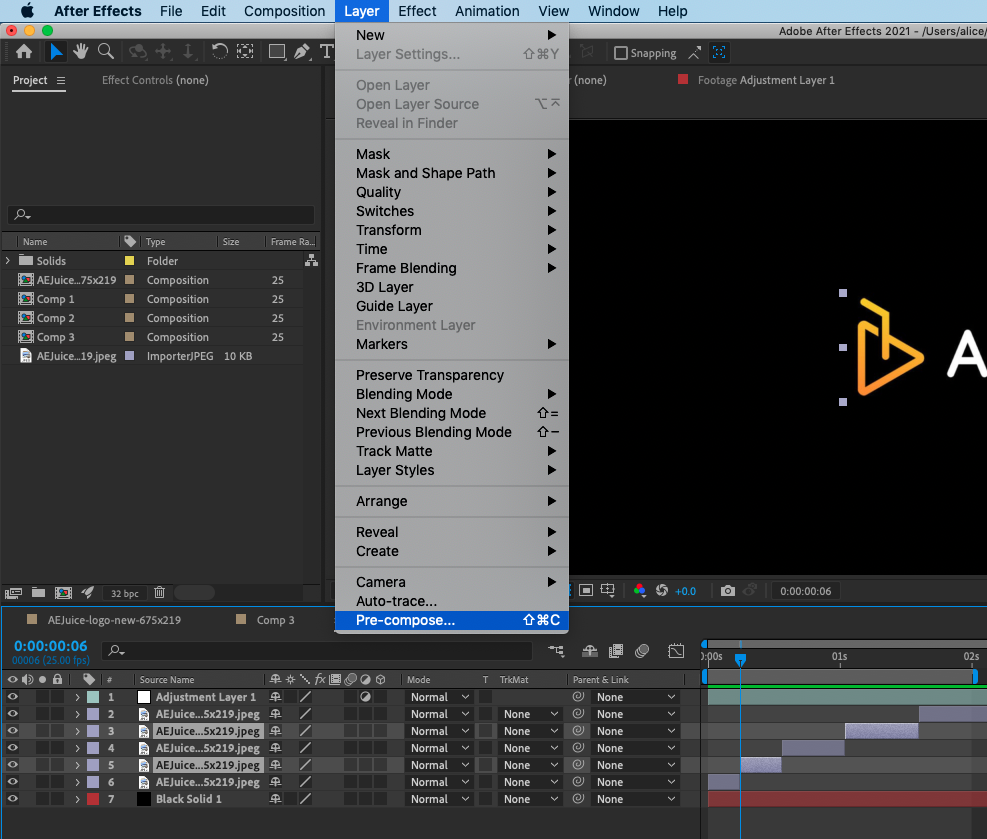The width and height of the screenshot is (987, 839).
Task: Toggle visibility of layer 6
Action: click(13, 782)
